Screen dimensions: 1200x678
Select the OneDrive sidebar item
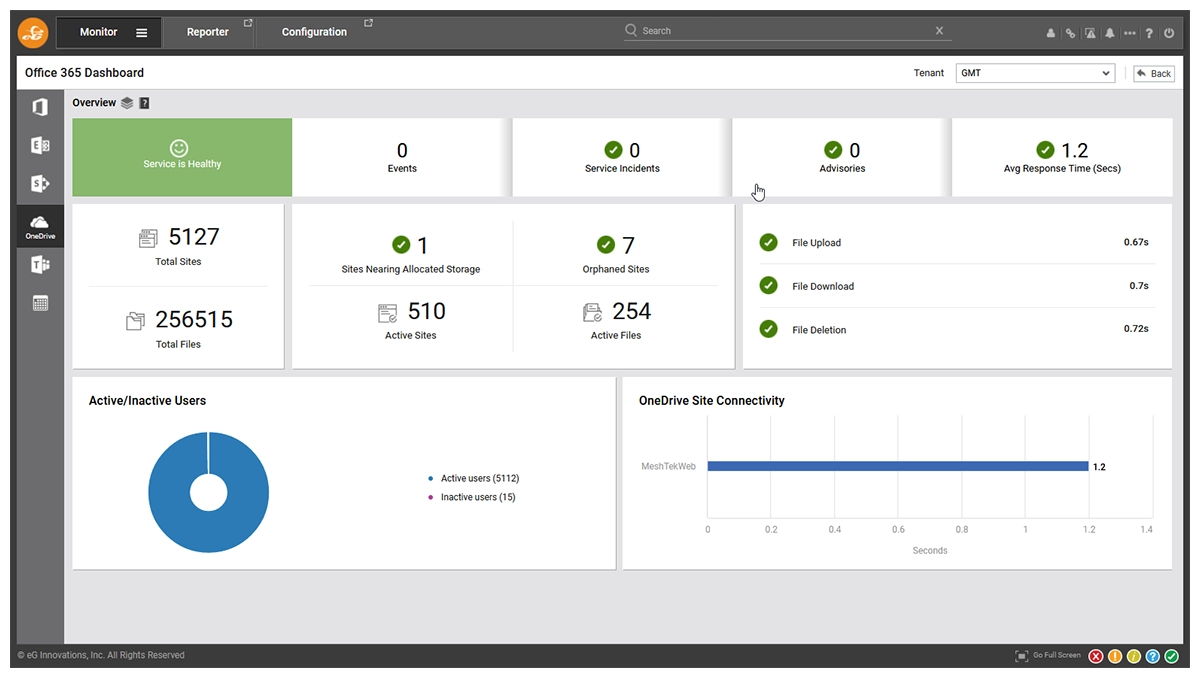[x=40, y=227]
